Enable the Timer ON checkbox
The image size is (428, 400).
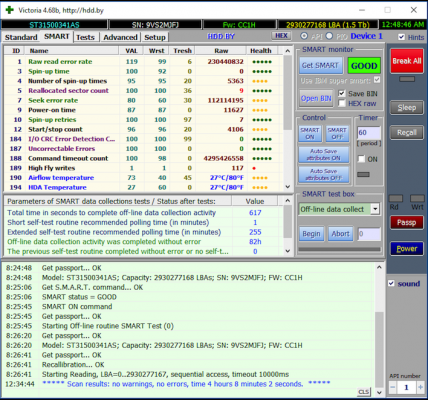tap(362, 159)
